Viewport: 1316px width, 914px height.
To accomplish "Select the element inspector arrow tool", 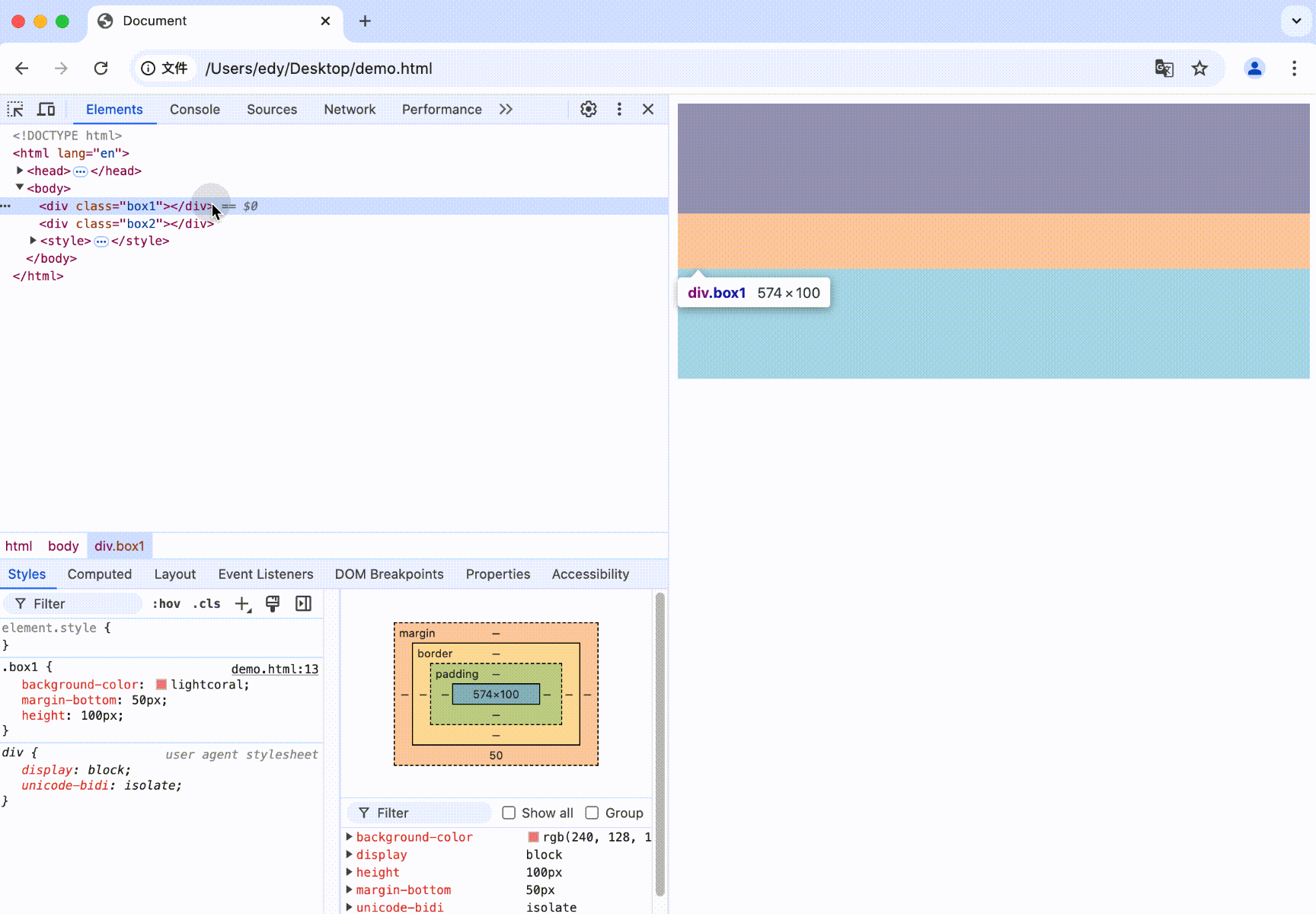I will tap(15, 109).
